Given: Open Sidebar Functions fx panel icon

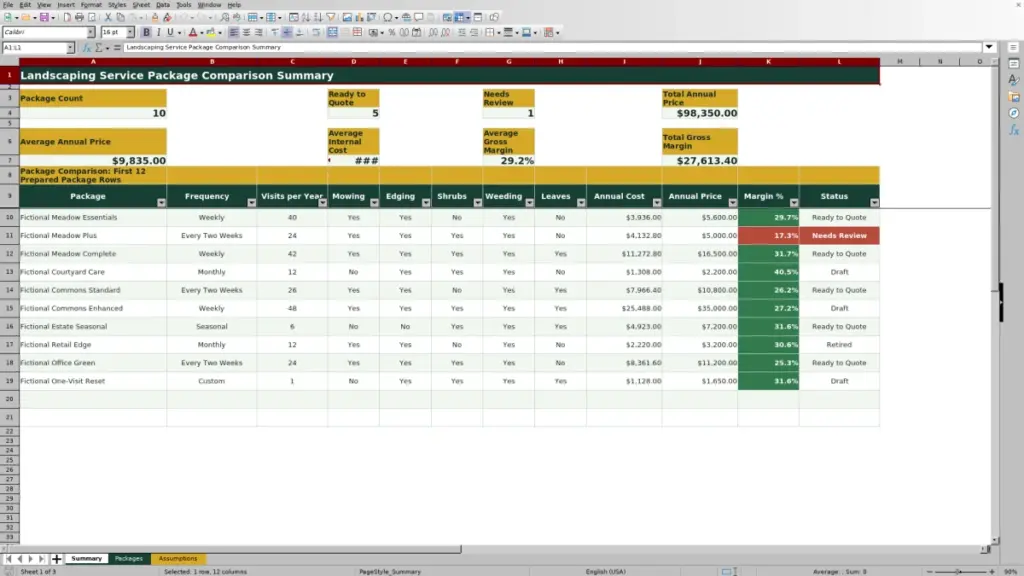Looking at the screenshot, I should coord(1014,130).
